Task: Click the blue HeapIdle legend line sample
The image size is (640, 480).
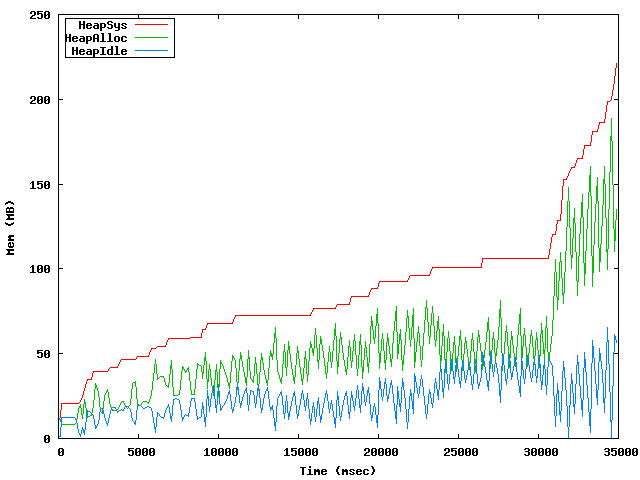Action: [151, 51]
